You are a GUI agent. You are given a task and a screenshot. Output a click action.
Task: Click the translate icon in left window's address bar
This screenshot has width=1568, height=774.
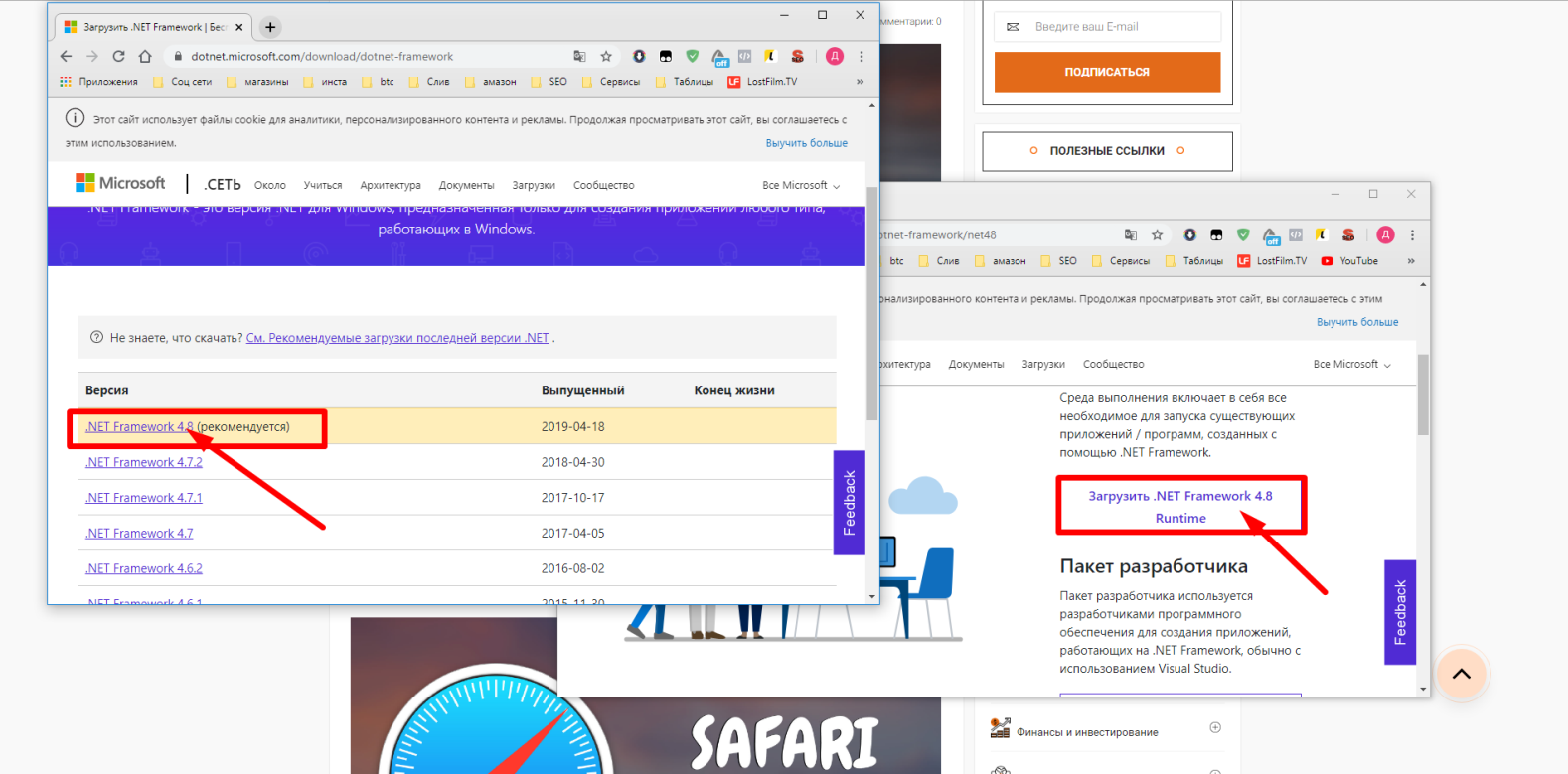tap(579, 56)
